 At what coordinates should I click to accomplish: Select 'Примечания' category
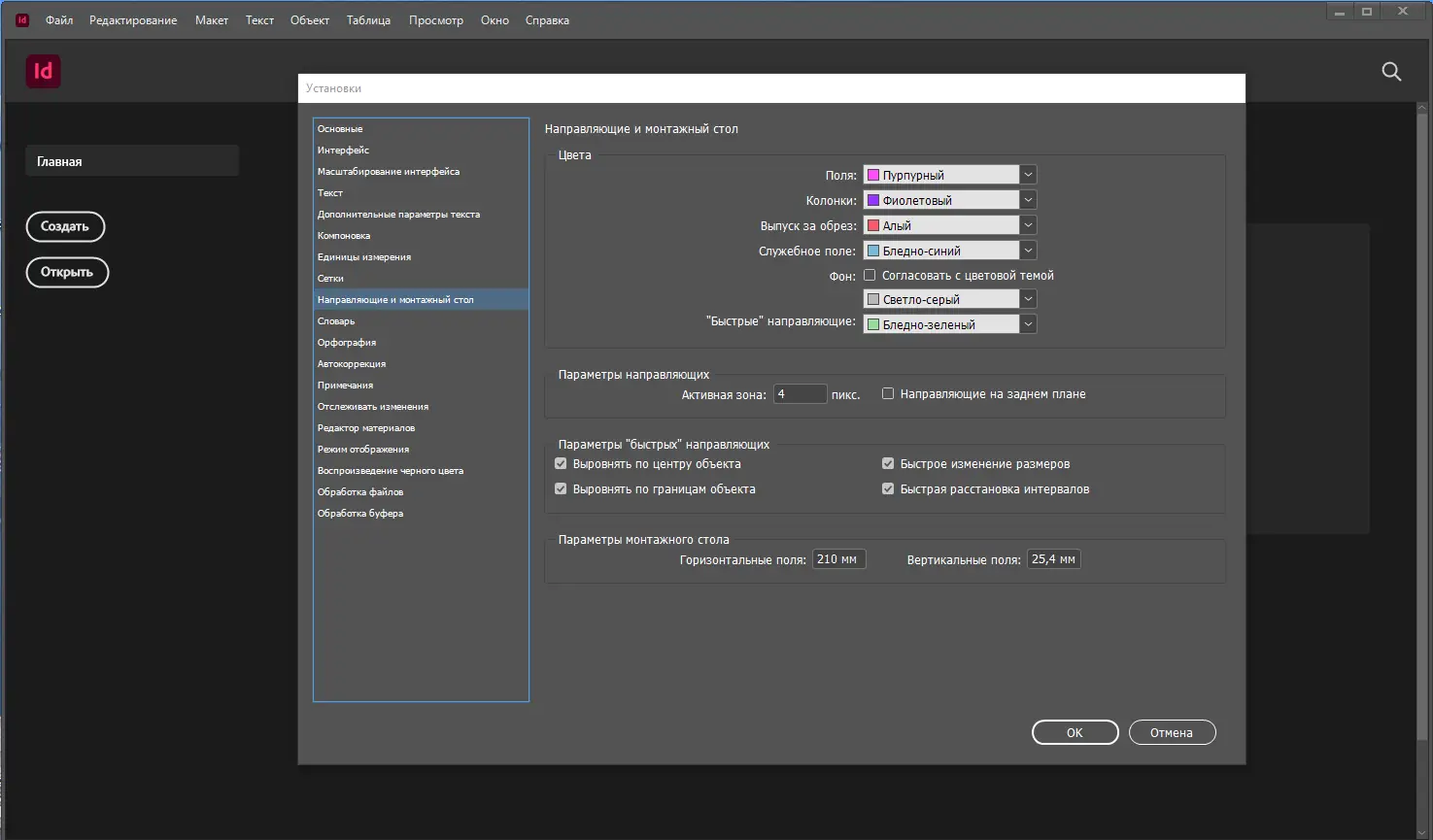pos(422,386)
